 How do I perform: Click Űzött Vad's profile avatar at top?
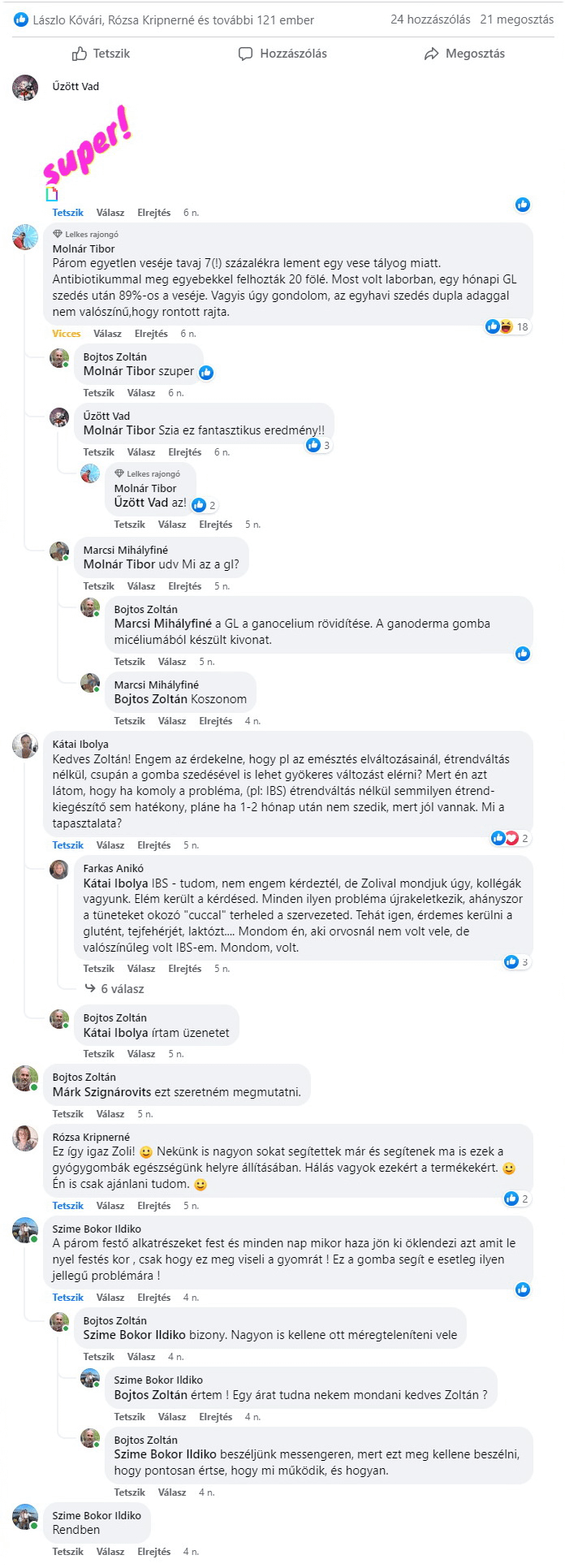click(25, 87)
